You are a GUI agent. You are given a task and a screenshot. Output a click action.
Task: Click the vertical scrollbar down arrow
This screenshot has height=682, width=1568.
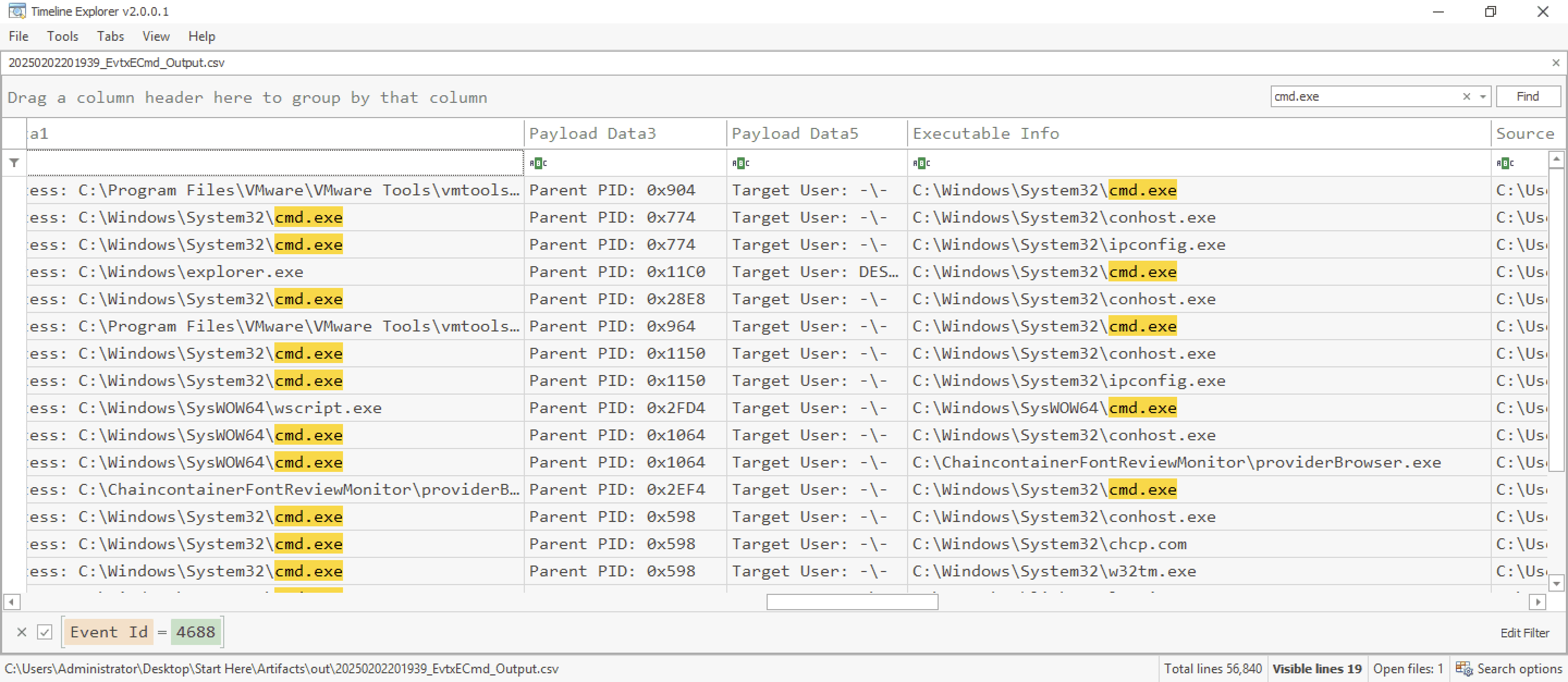[1556, 583]
